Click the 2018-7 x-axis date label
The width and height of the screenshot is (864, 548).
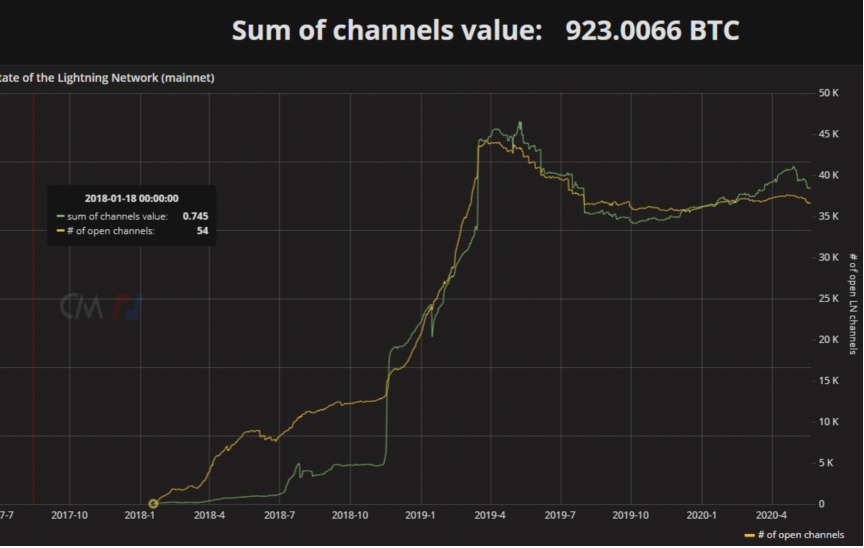[279, 516]
